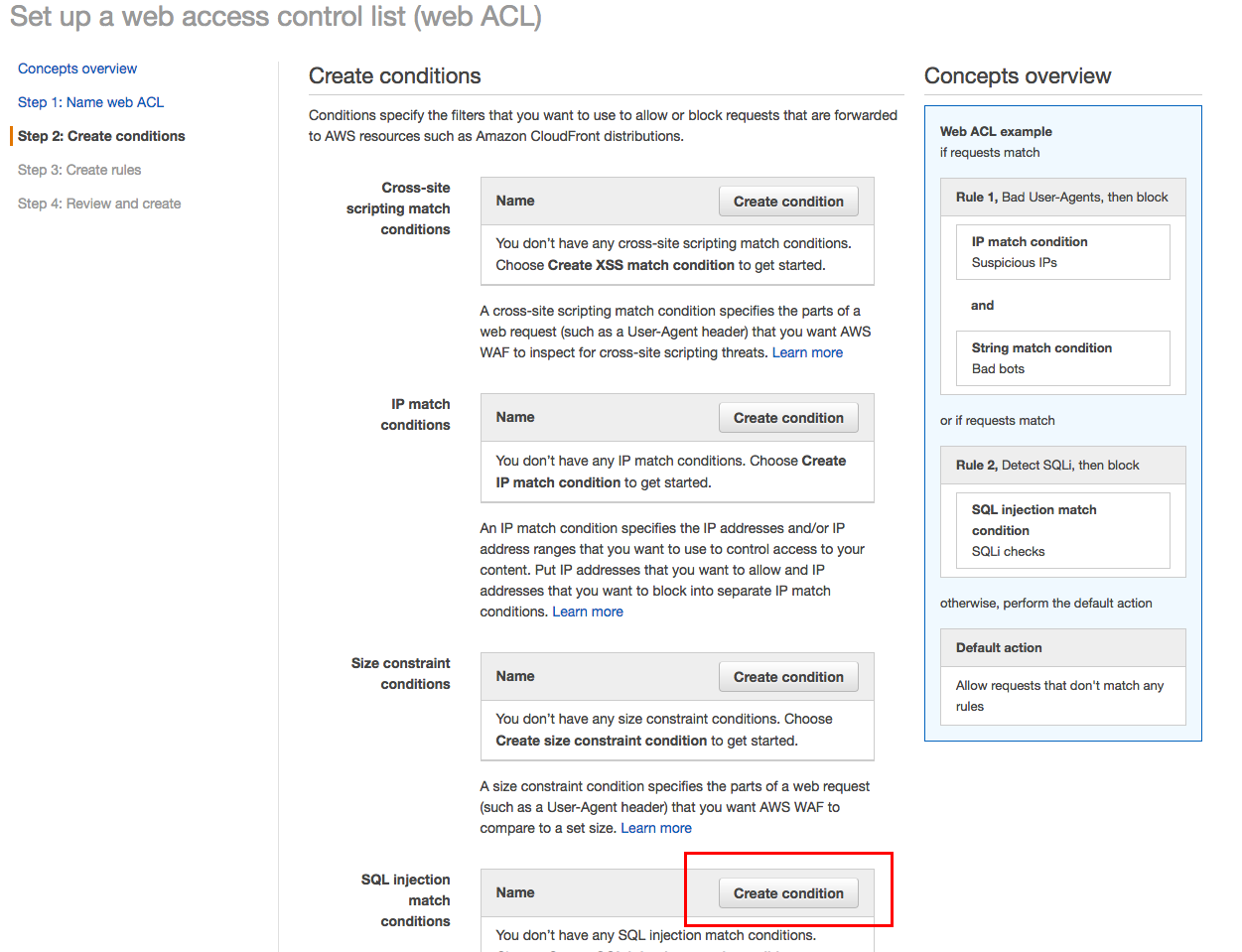Select Step 2: Create conditions in sidebar
Image resolution: width=1242 pixels, height=952 pixels.
click(100, 136)
